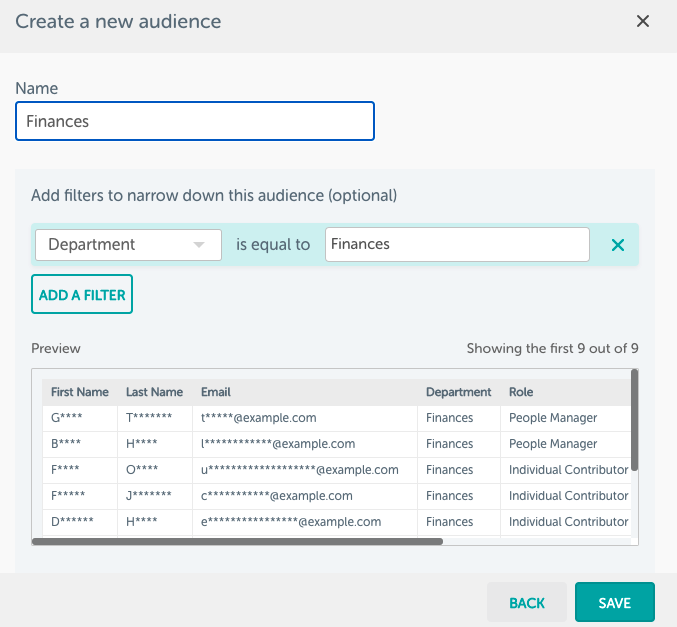677x627 pixels.
Task: Open the Department filter field dropdown
Action: [128, 244]
